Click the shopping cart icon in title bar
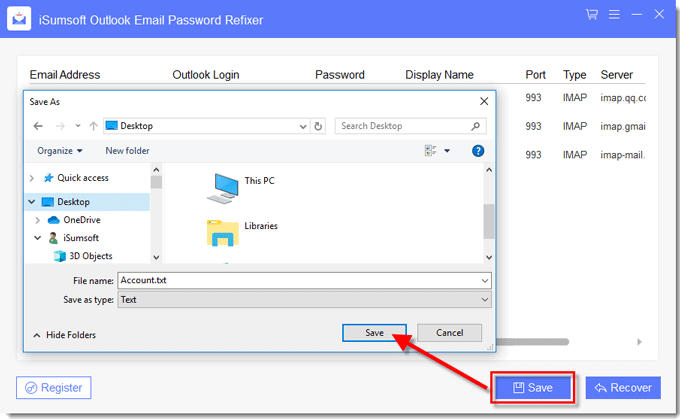Image resolution: width=680 pixels, height=419 pixels. pos(592,14)
